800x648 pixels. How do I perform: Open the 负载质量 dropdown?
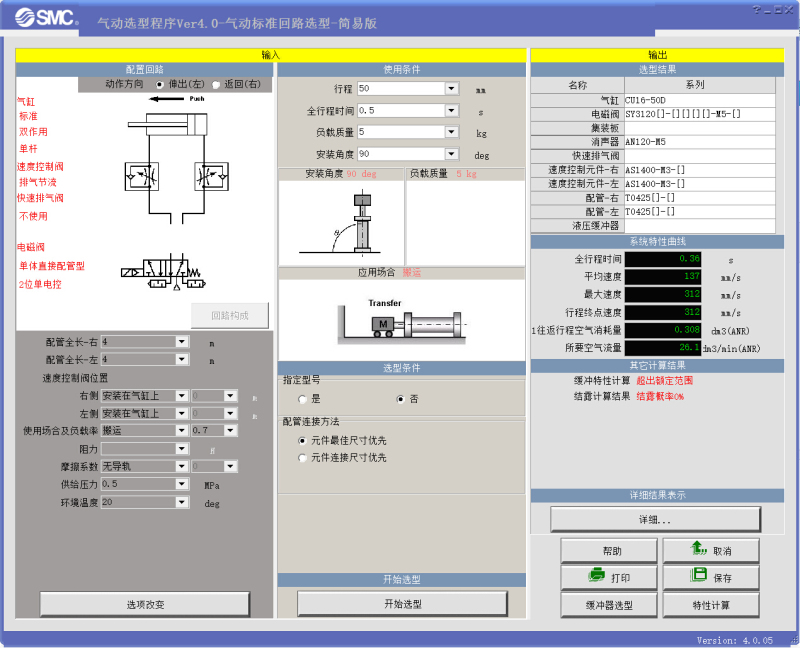click(452, 132)
